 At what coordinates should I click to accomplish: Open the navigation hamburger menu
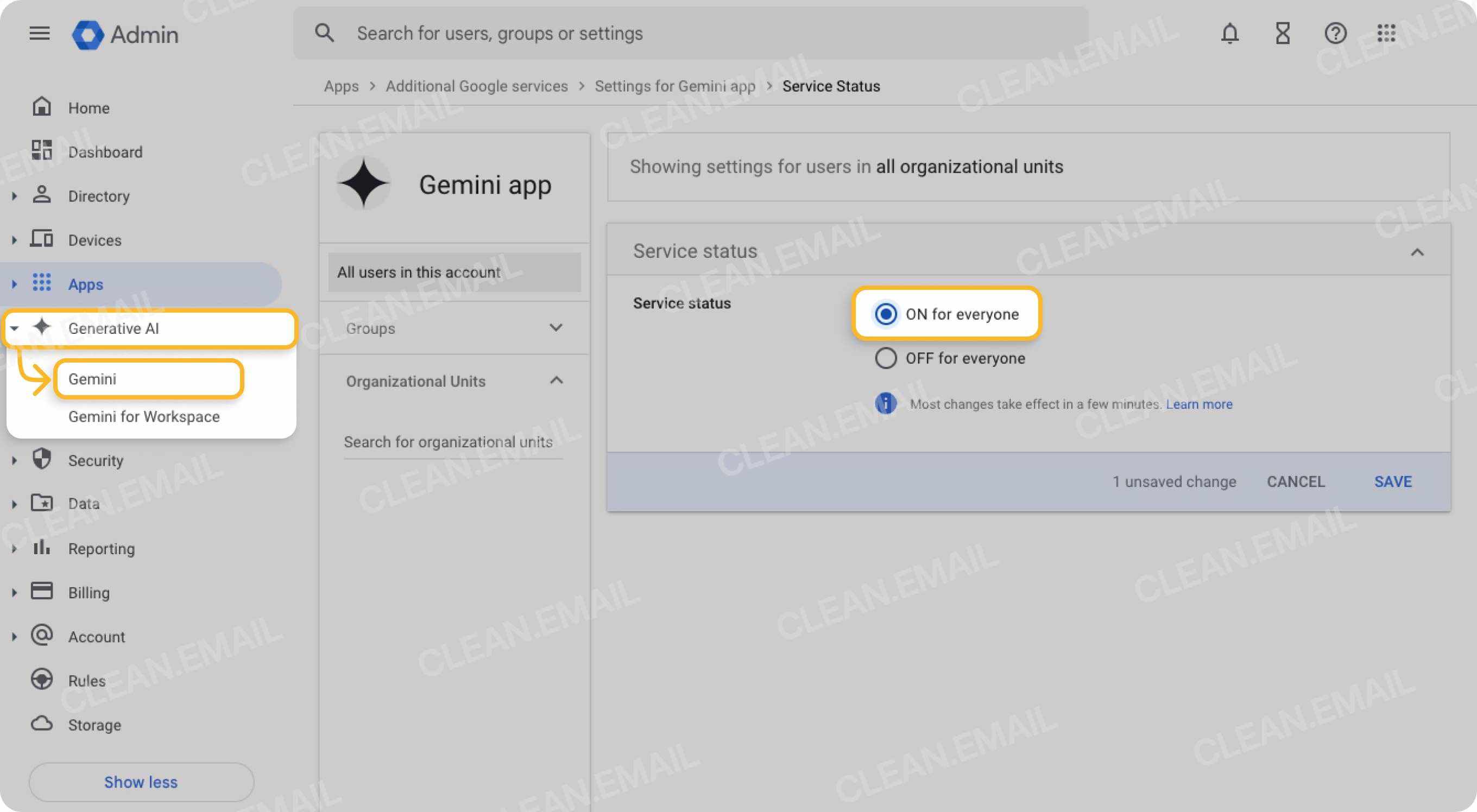tap(39, 33)
